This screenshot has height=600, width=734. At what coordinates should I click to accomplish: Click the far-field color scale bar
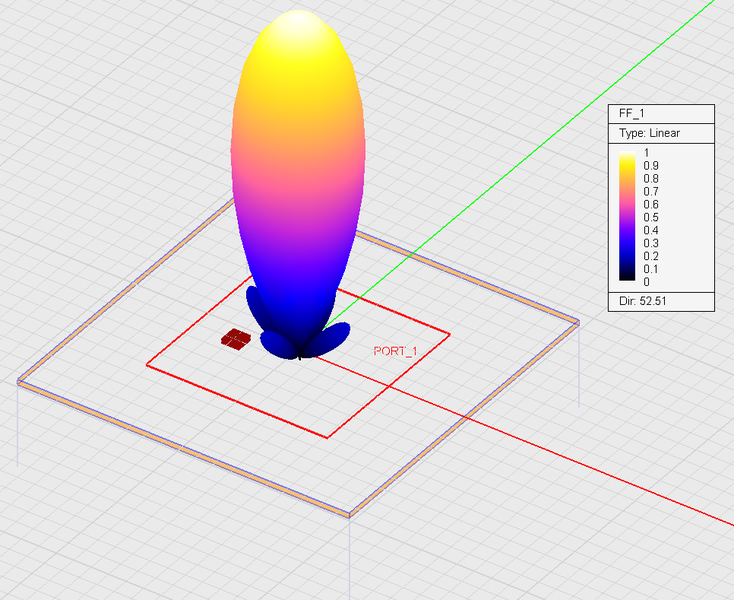pyautogui.click(x=627, y=218)
